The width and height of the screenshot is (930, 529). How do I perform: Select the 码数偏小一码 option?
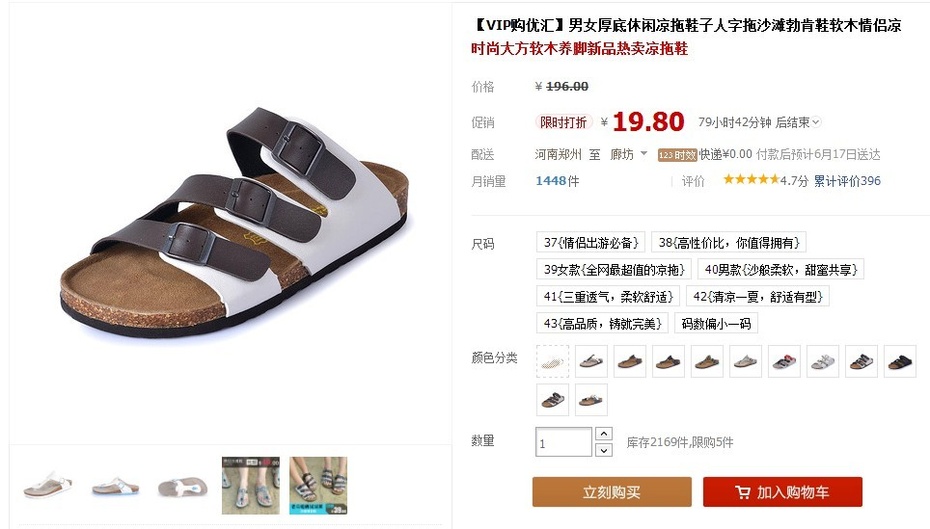(x=716, y=324)
